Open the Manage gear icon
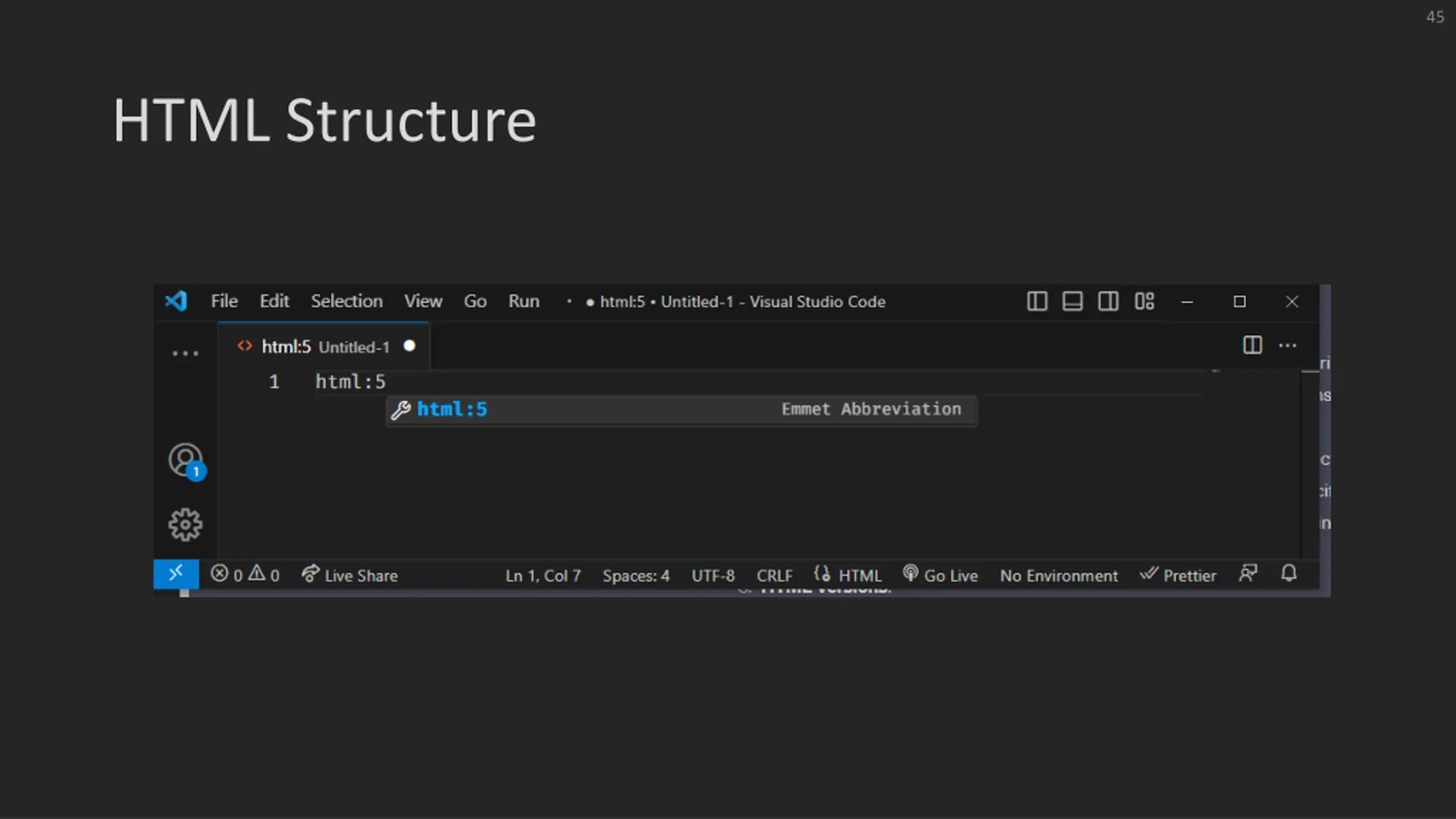The width and height of the screenshot is (1456, 819). [x=185, y=524]
